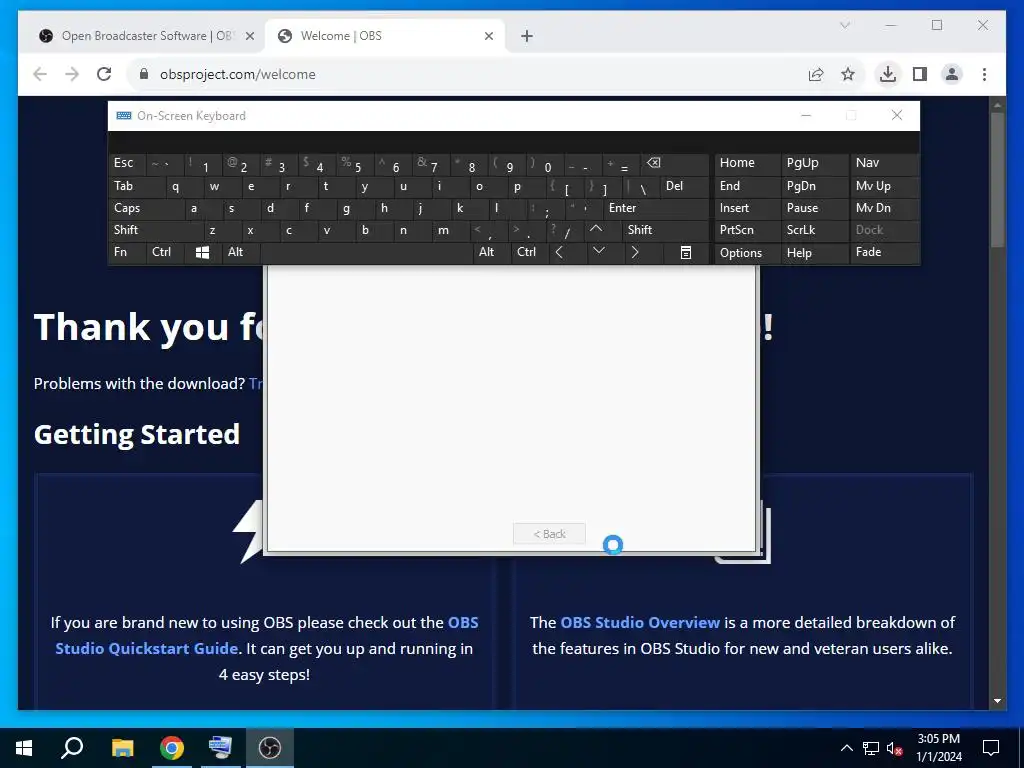The width and height of the screenshot is (1024, 768).
Task: Click Mv Up key on keyboard
Action: point(884,186)
